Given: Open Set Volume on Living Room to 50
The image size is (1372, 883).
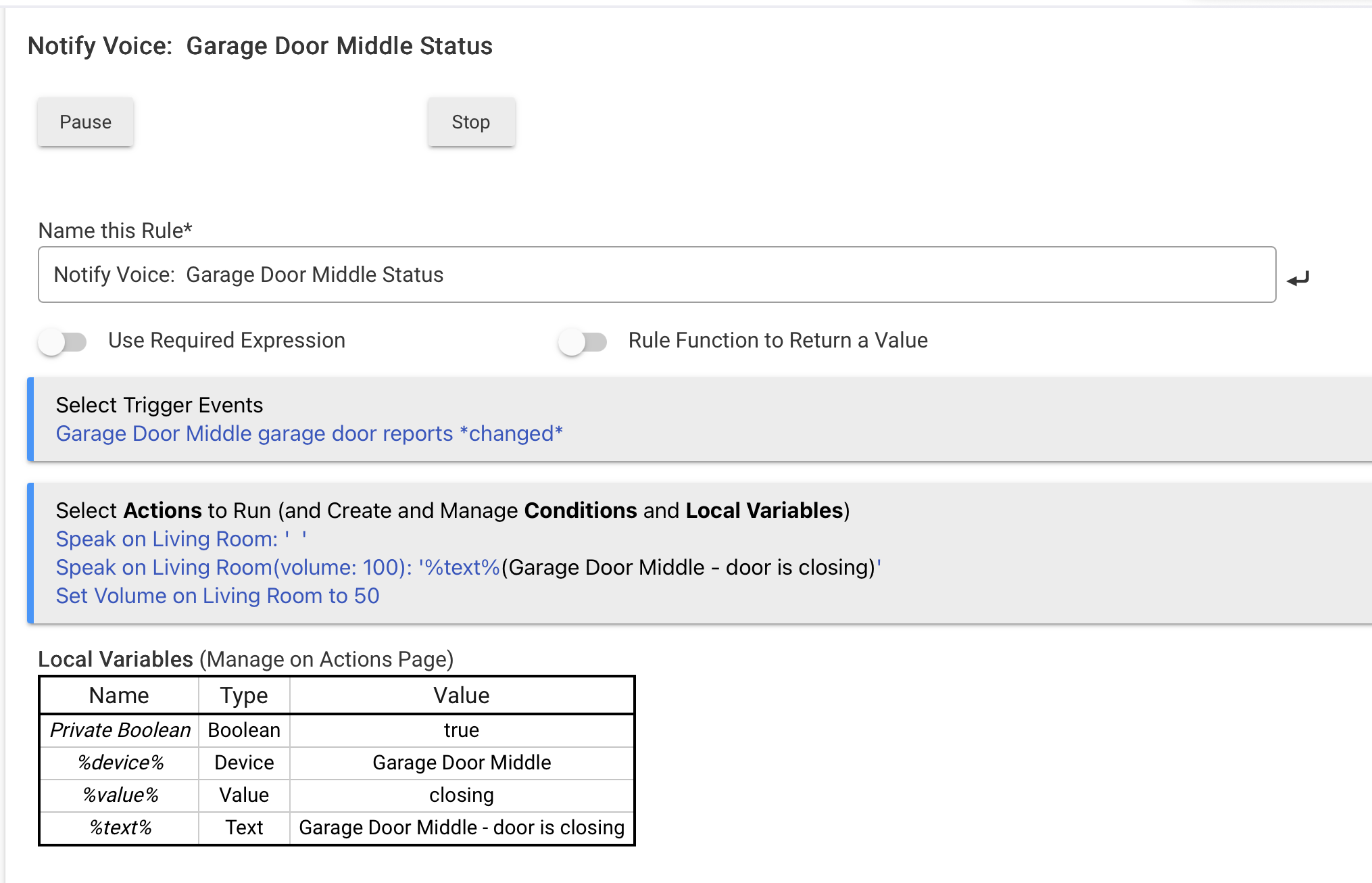Looking at the screenshot, I should pos(218,596).
